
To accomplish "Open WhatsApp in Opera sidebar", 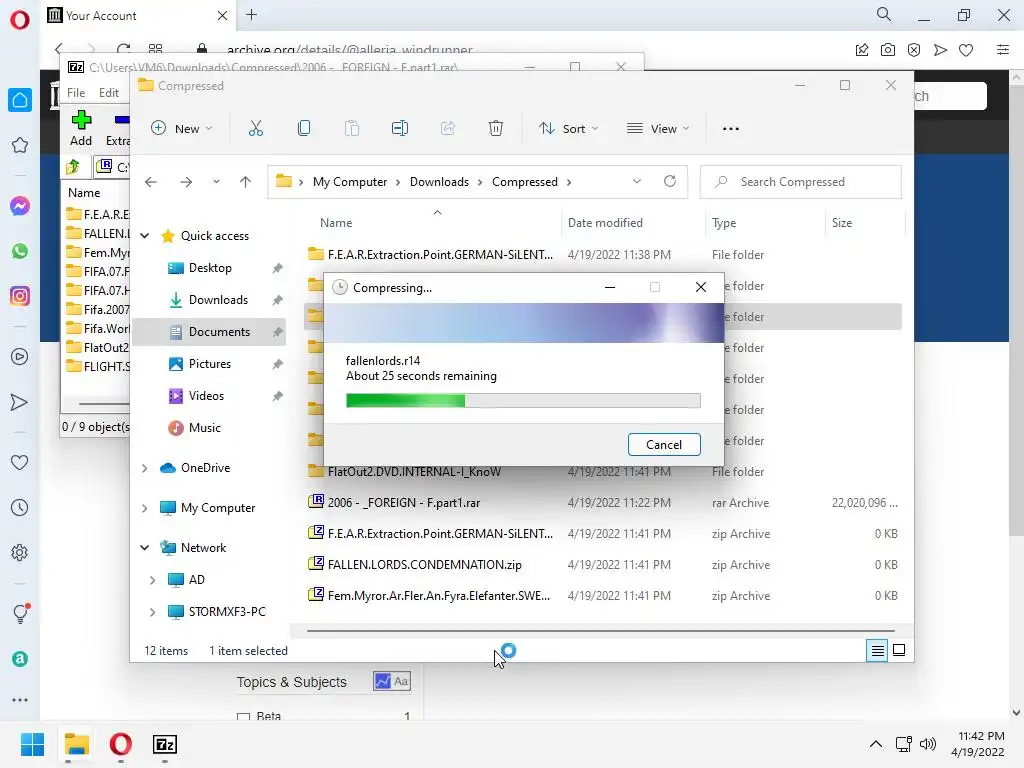I will [20, 251].
